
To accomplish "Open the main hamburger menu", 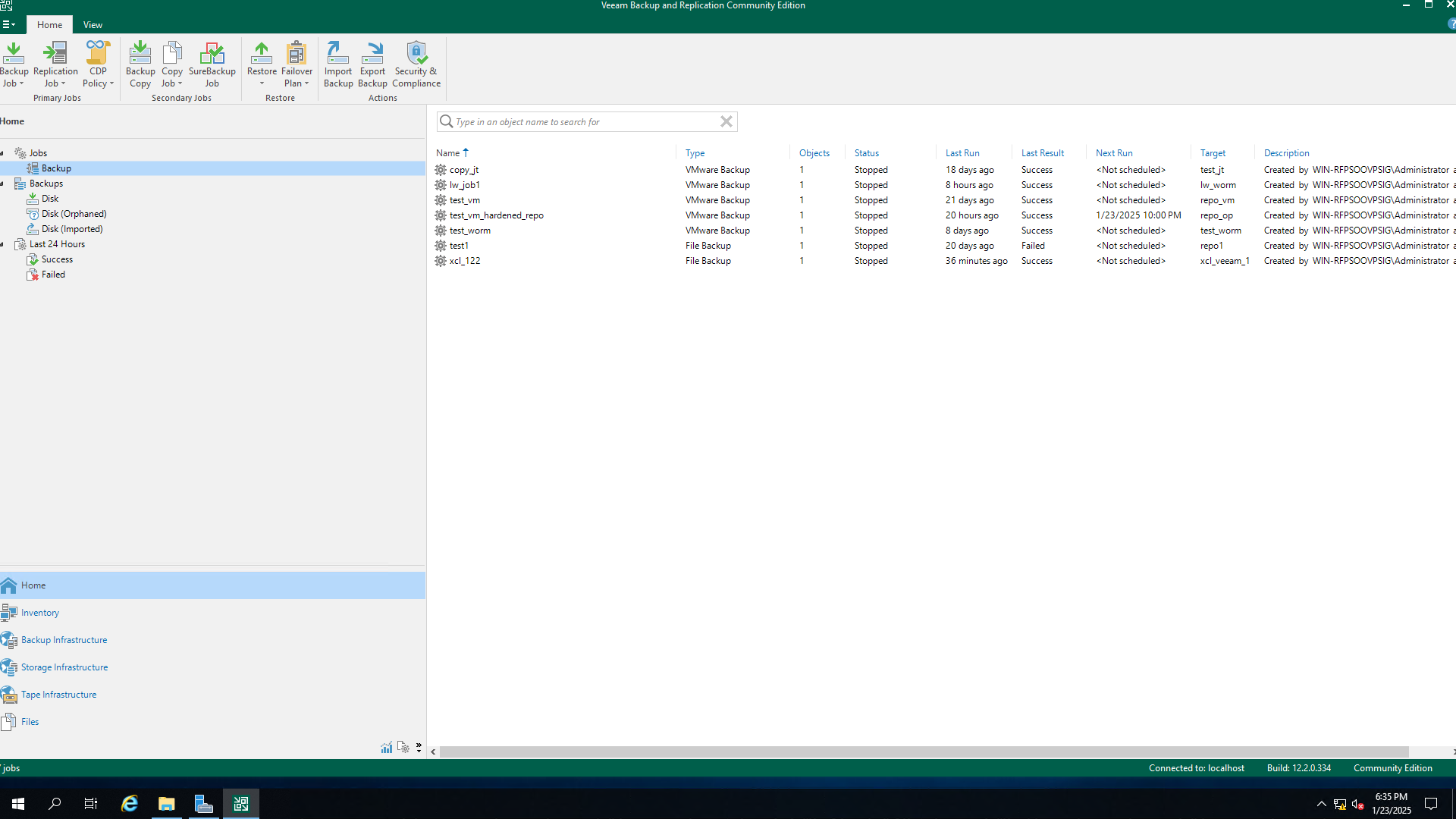I will [x=8, y=25].
